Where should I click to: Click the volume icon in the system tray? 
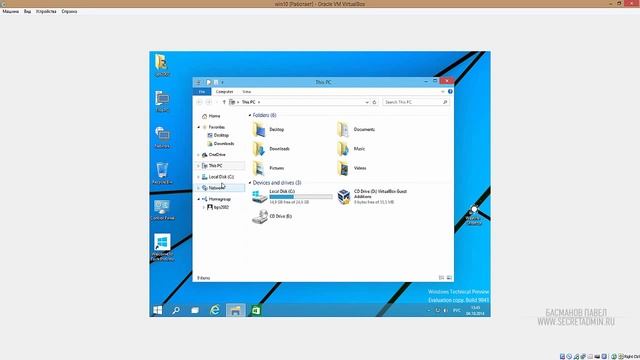point(445,311)
